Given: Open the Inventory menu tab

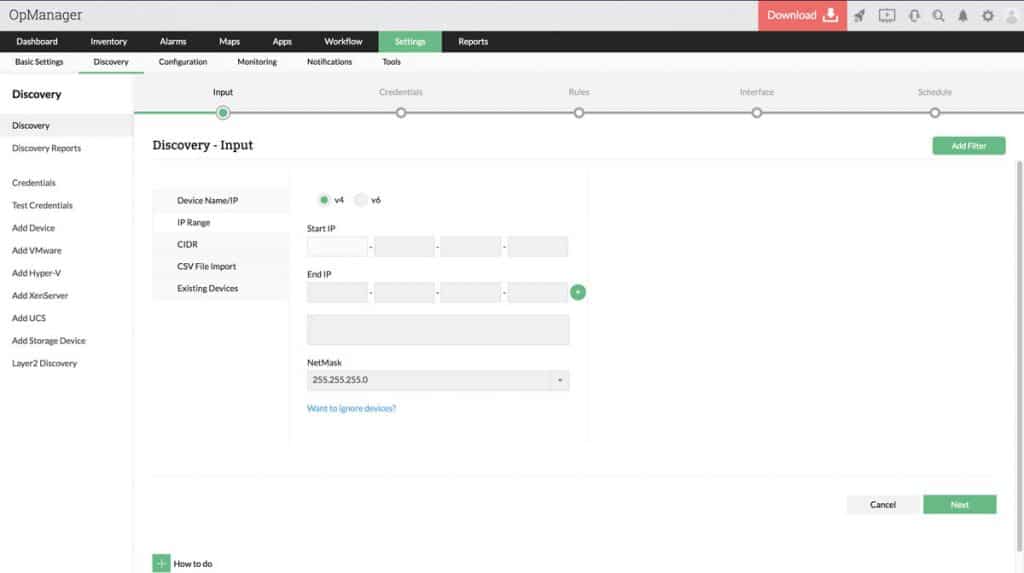Looking at the screenshot, I should pos(108,42).
